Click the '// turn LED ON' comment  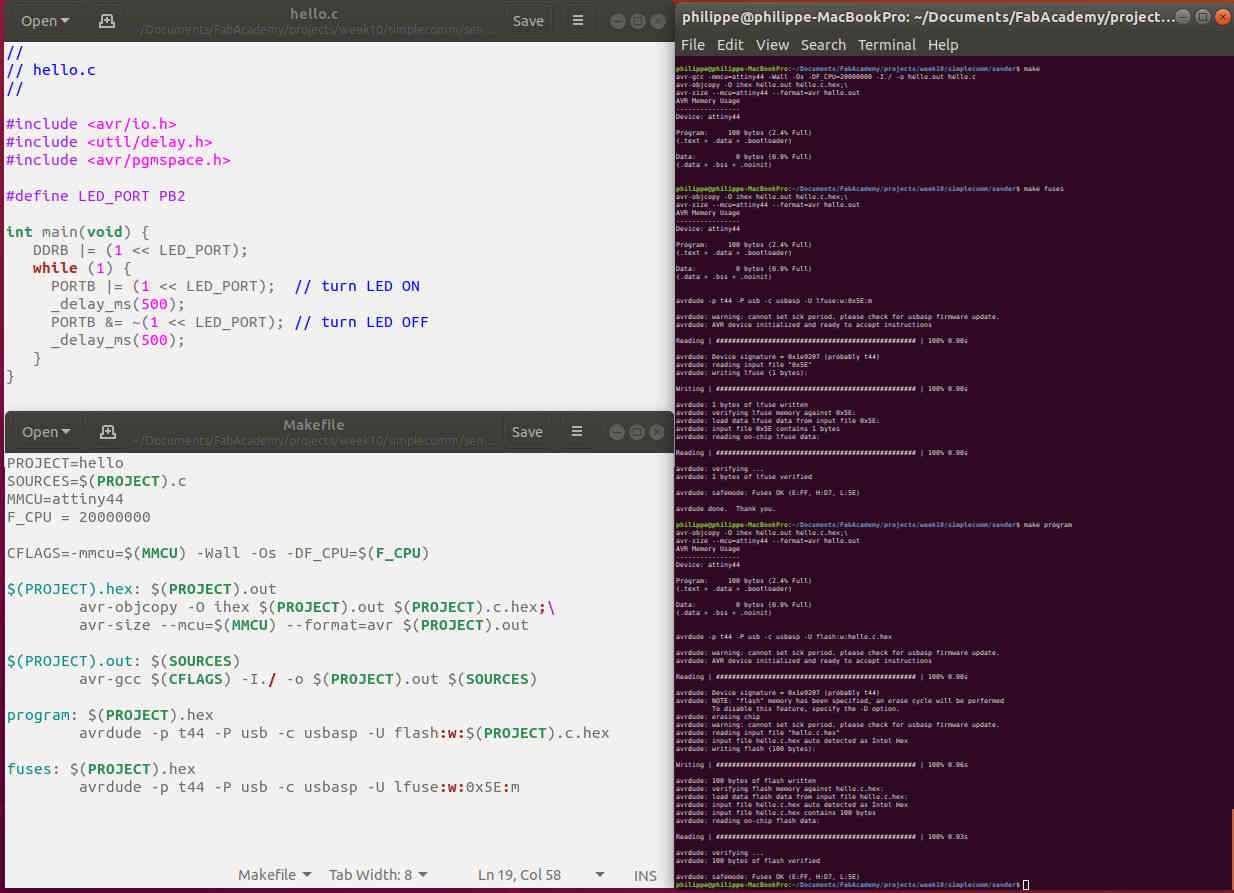tap(357, 286)
